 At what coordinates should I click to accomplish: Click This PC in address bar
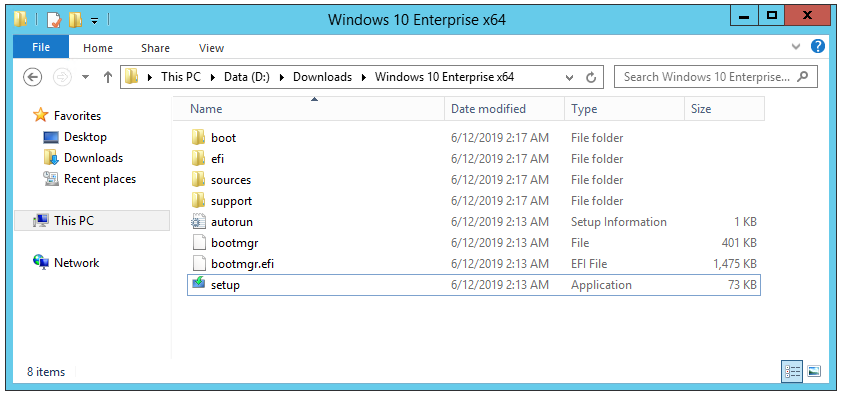[x=181, y=77]
